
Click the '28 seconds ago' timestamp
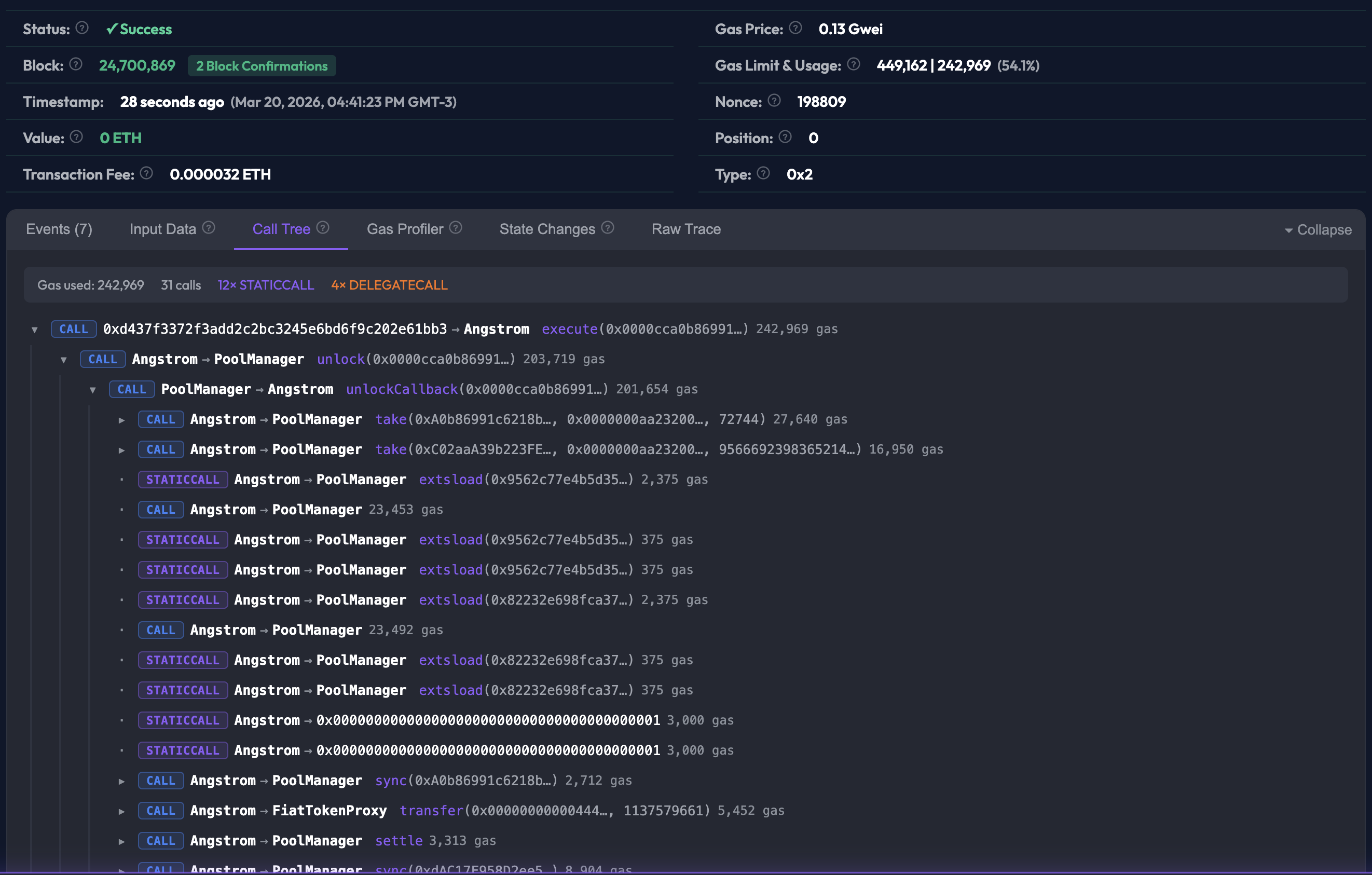click(x=172, y=102)
